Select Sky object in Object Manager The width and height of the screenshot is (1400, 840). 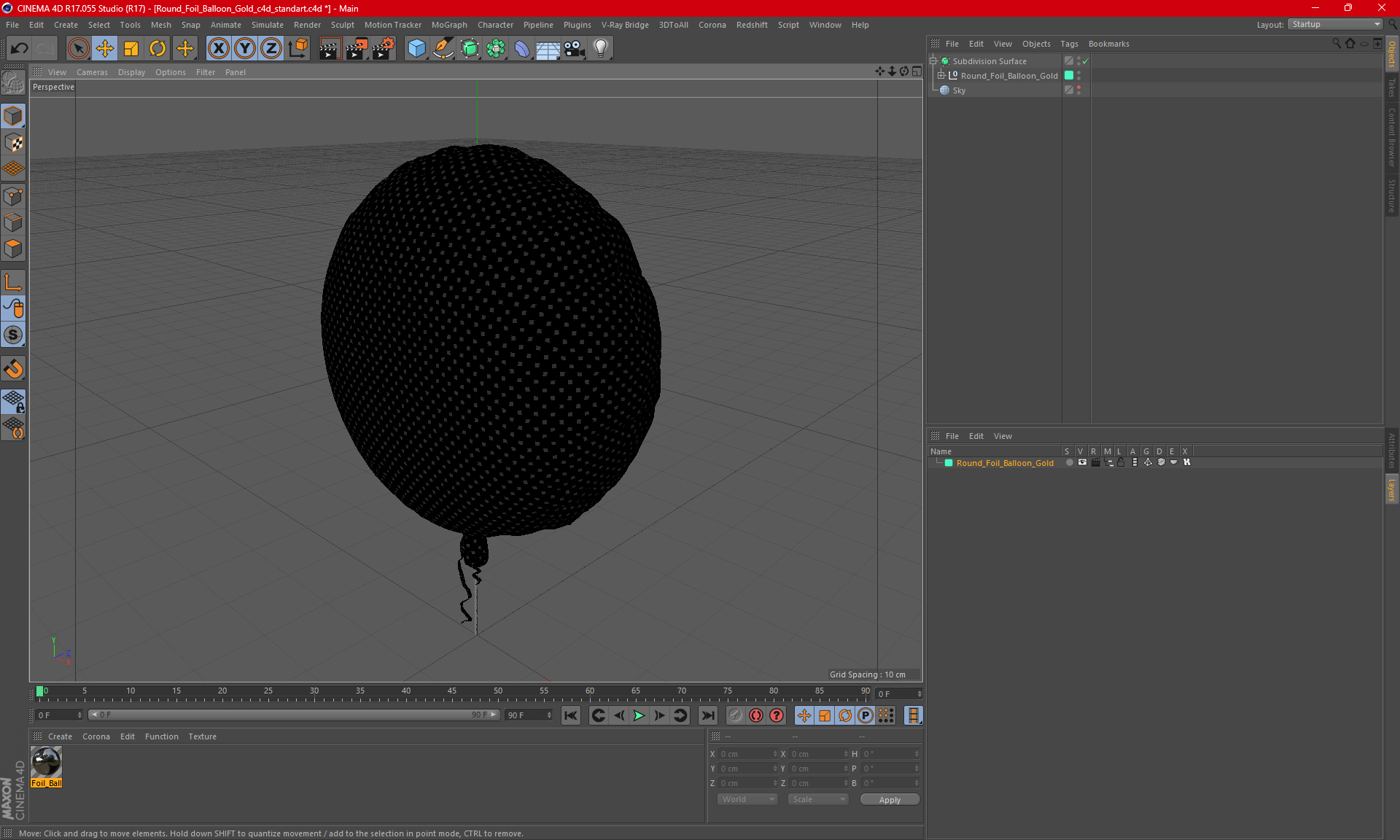pyautogui.click(x=959, y=90)
